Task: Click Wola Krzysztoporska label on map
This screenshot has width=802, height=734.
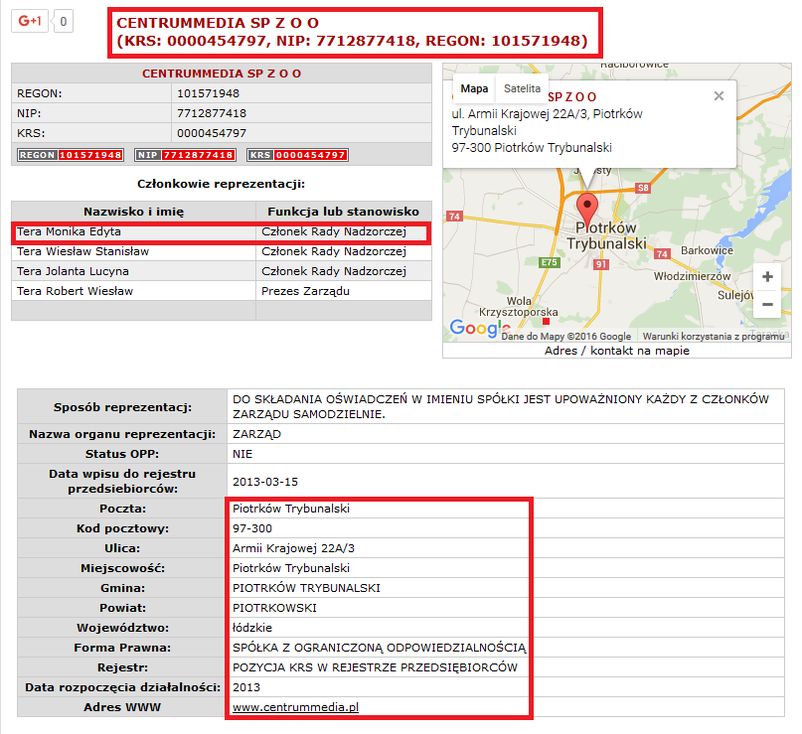Action: tap(518, 306)
